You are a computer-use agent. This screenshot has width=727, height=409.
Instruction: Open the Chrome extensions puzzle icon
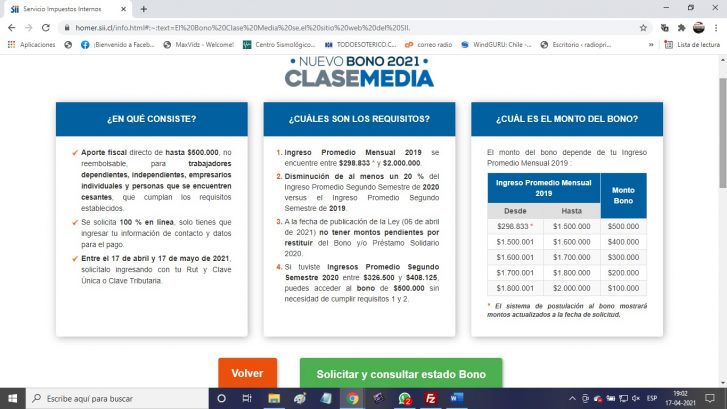coord(681,27)
